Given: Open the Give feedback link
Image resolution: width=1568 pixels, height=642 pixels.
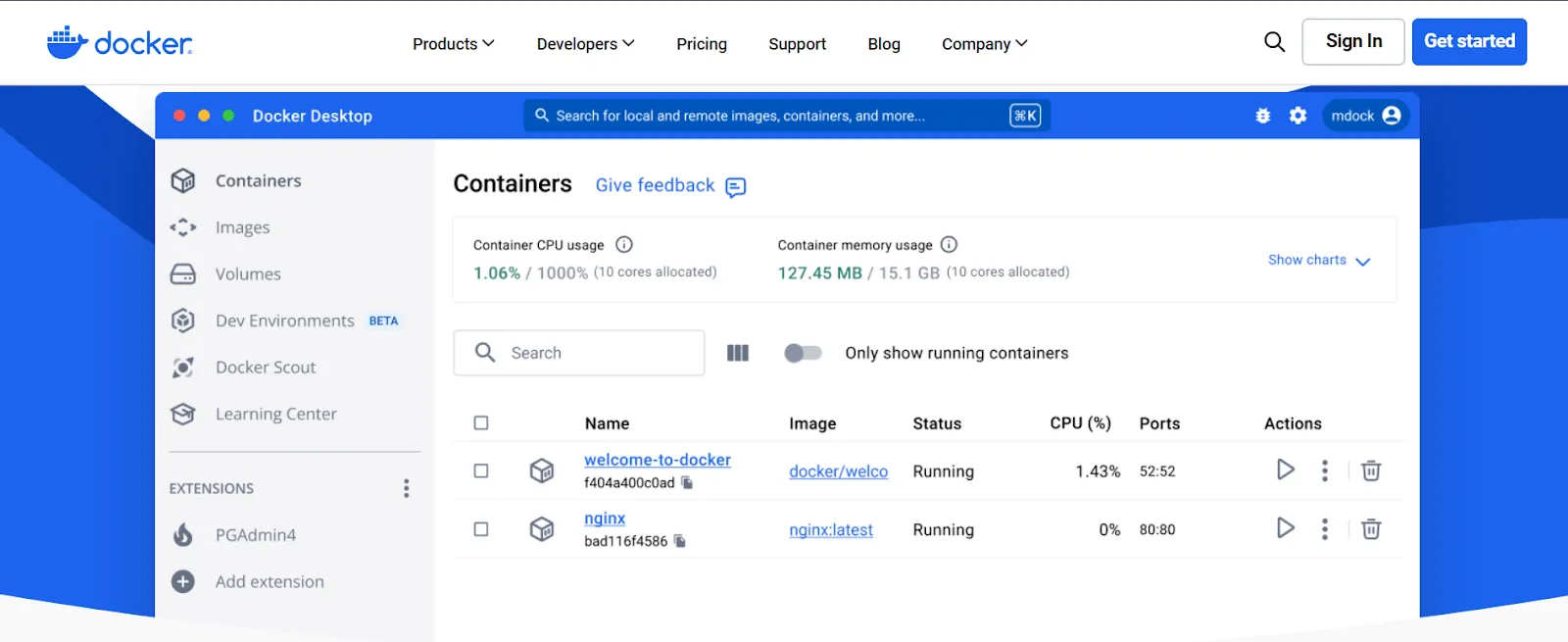Looking at the screenshot, I should click(656, 185).
